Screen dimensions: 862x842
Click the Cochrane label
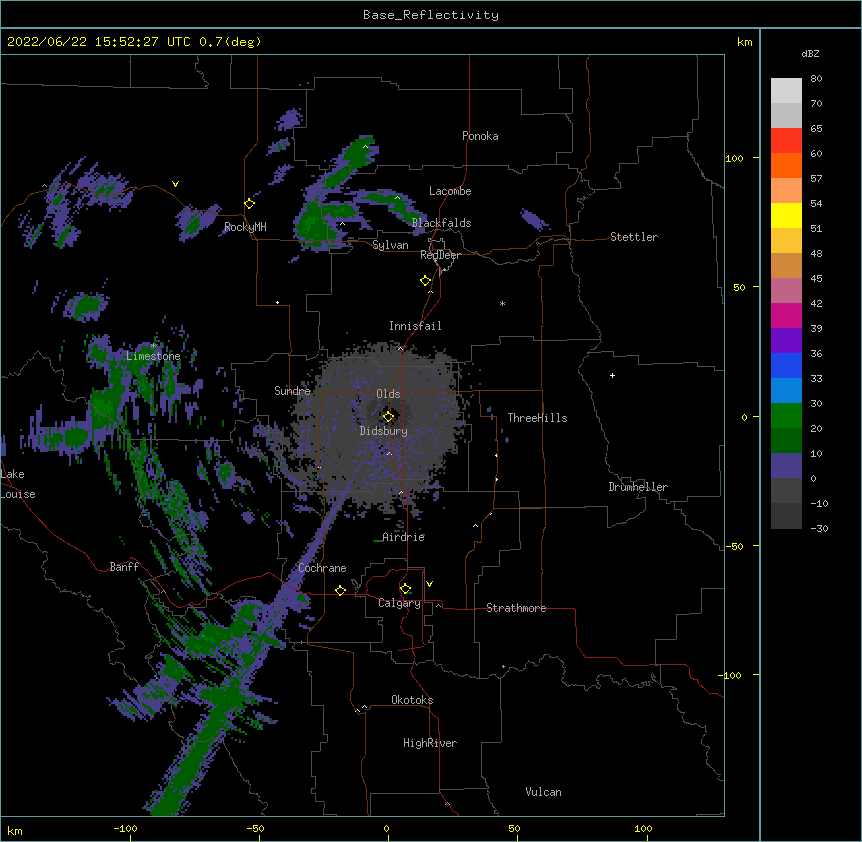coord(322,568)
